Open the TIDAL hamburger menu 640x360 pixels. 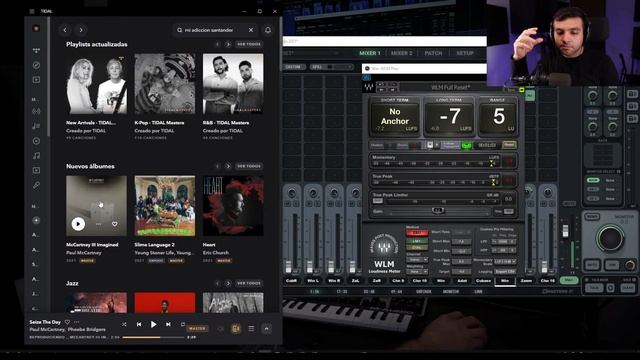click(32, 11)
